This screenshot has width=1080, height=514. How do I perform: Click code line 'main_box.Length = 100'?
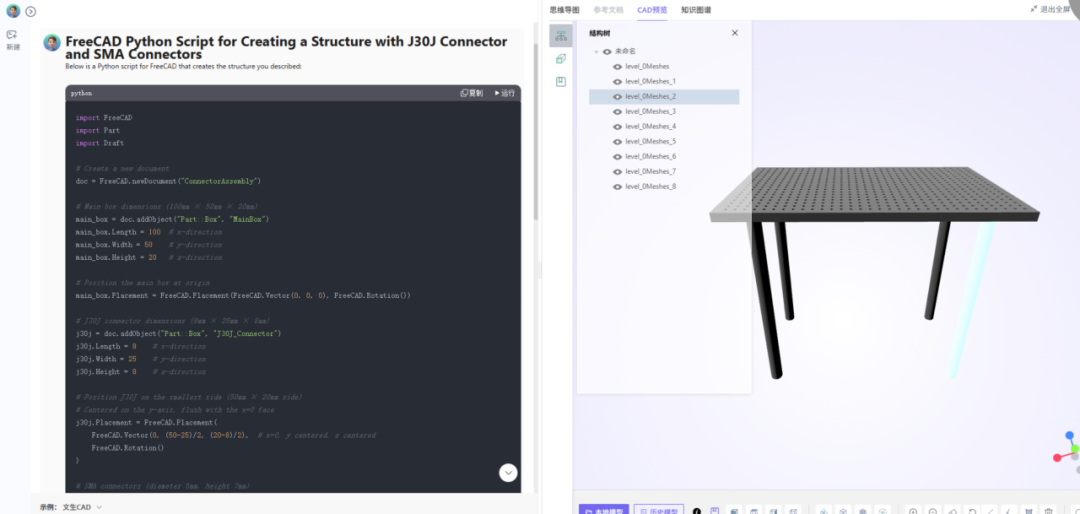coord(118,232)
